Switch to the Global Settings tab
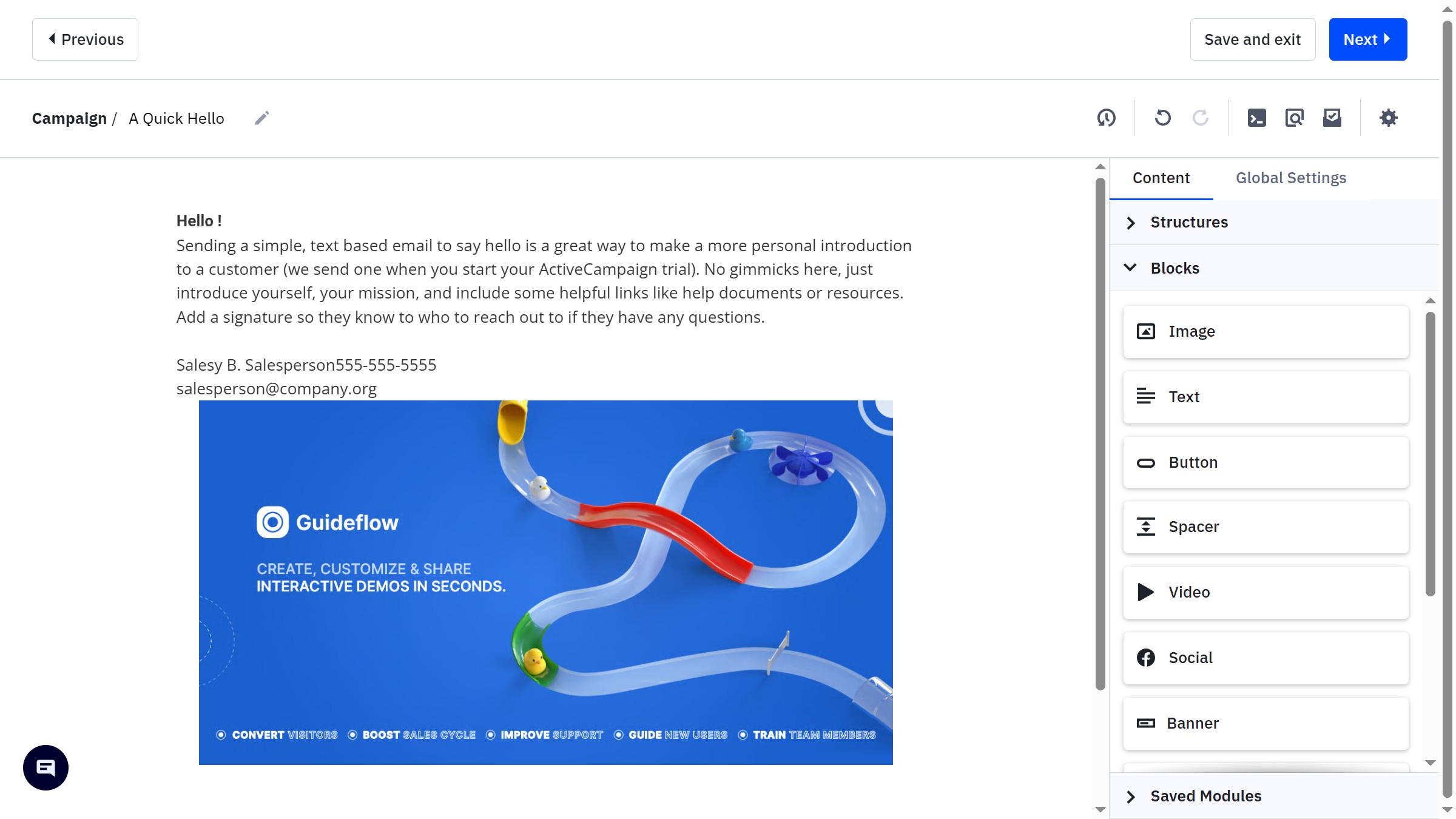This screenshot has width=1456, height=819. click(1290, 178)
